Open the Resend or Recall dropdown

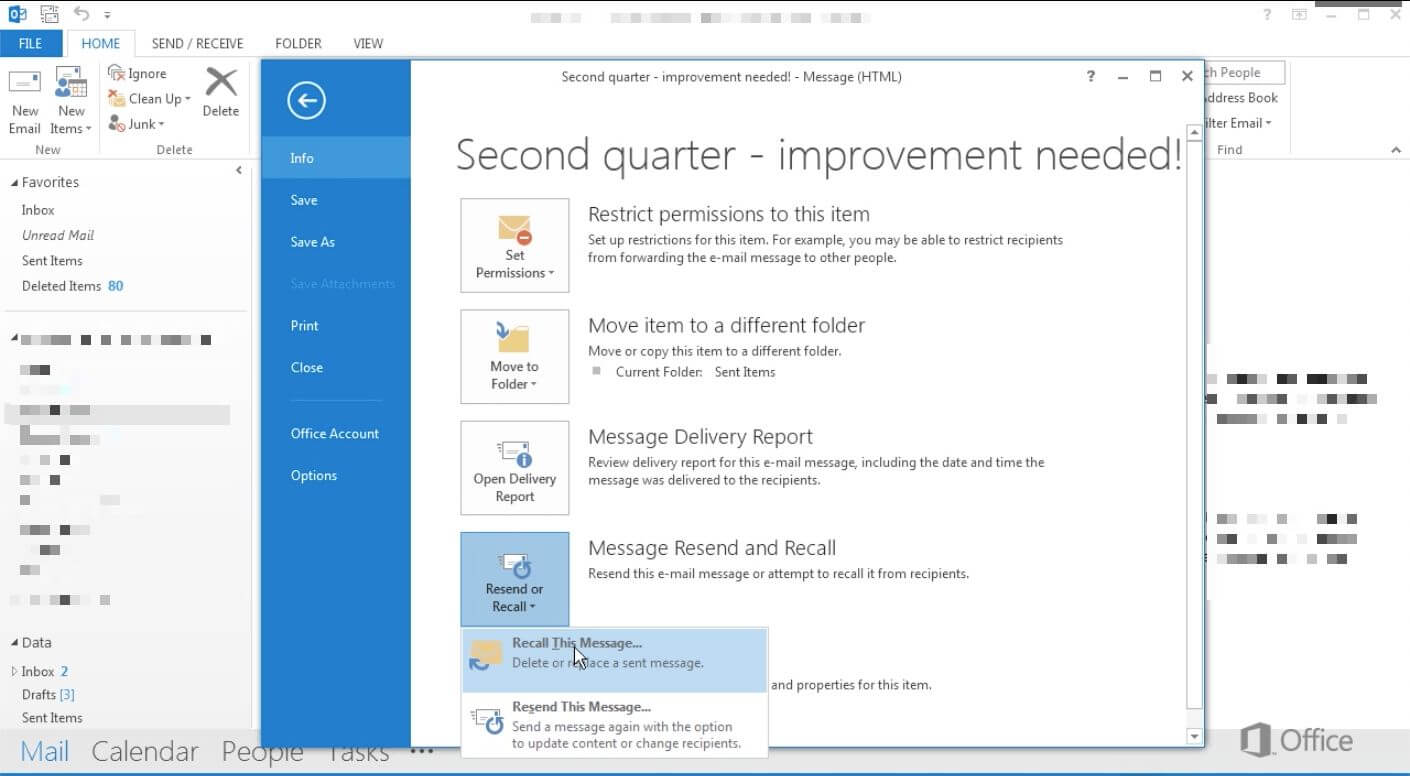(514, 580)
